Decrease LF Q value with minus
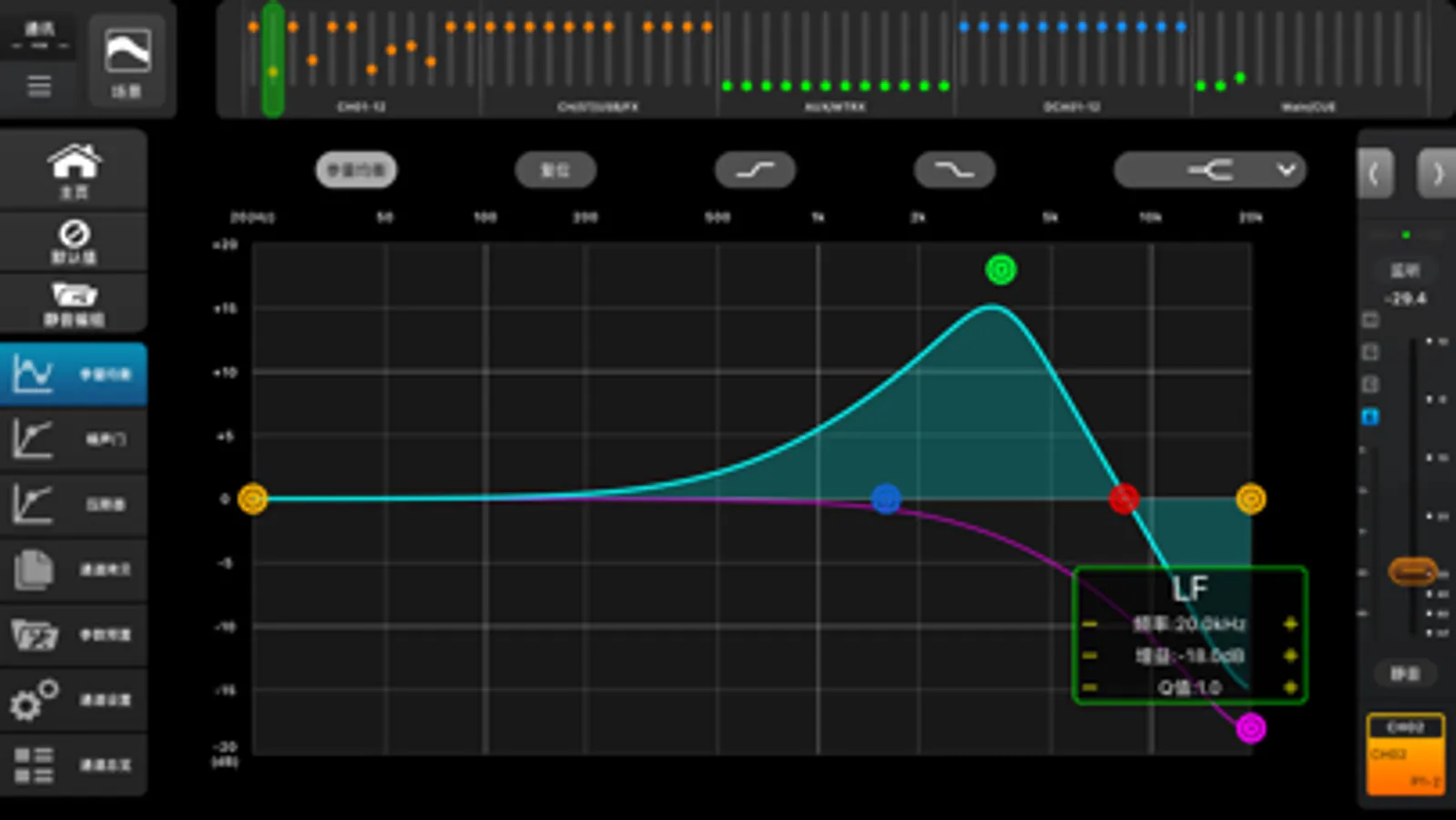The width and height of the screenshot is (1456, 820). point(1090,687)
